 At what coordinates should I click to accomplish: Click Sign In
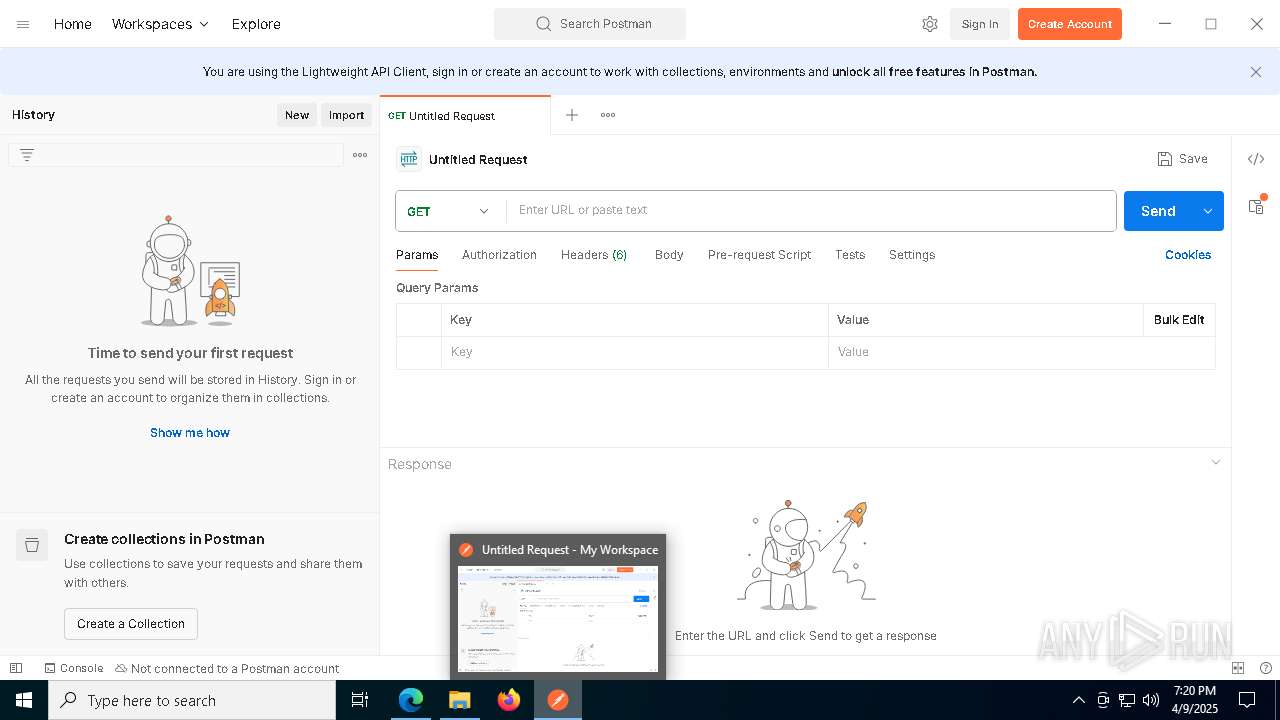[980, 24]
